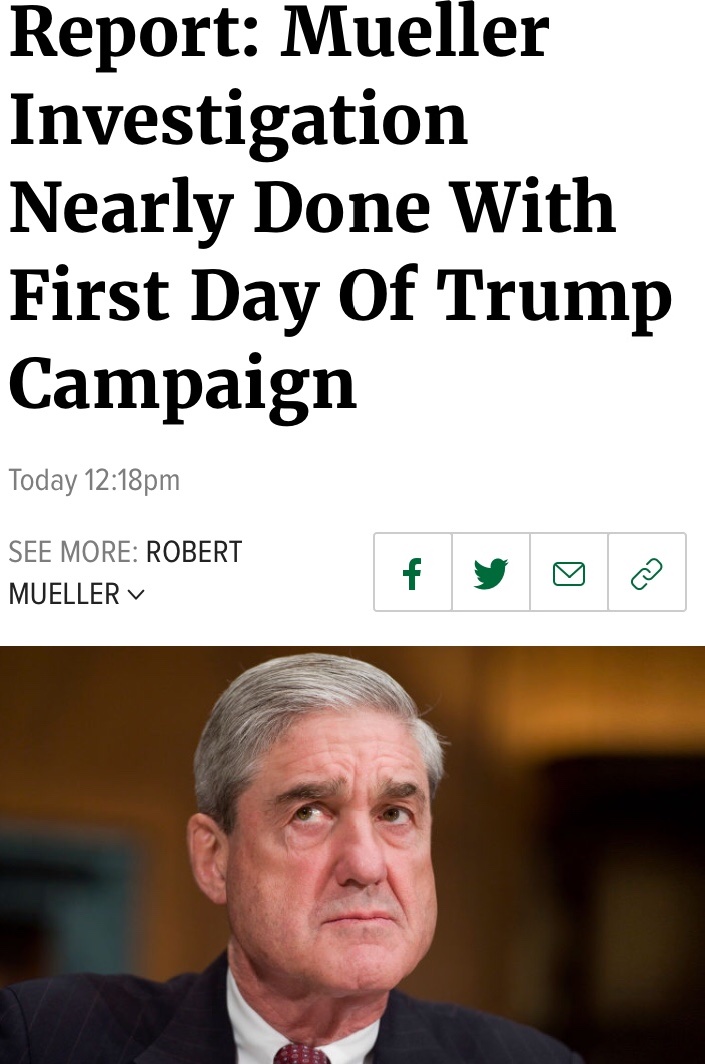705x1064 pixels.
Task: Click the MUELLER text beside the chevron
Action: [64, 595]
